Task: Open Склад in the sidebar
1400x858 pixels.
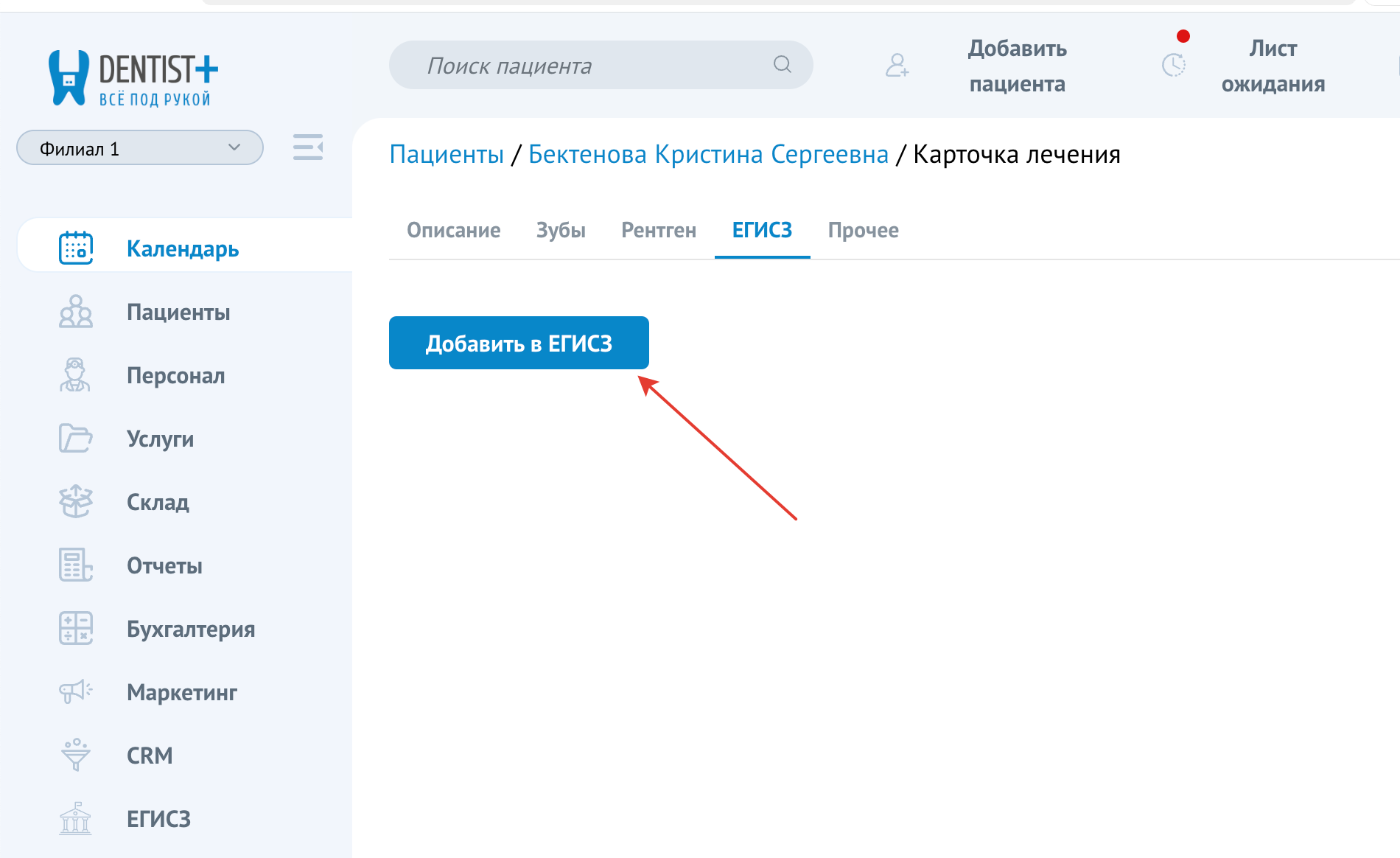Action: [158, 503]
